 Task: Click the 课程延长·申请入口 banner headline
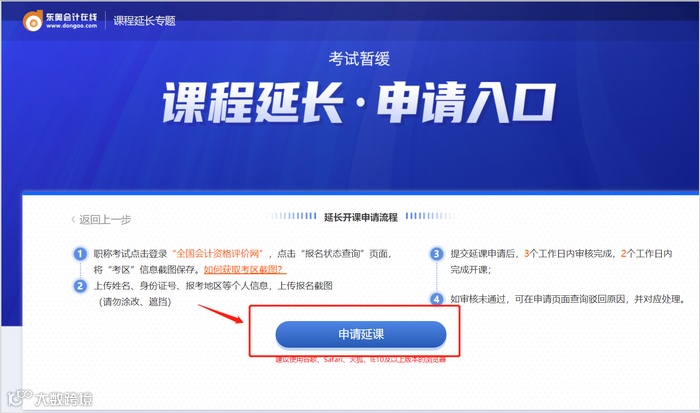coord(359,103)
